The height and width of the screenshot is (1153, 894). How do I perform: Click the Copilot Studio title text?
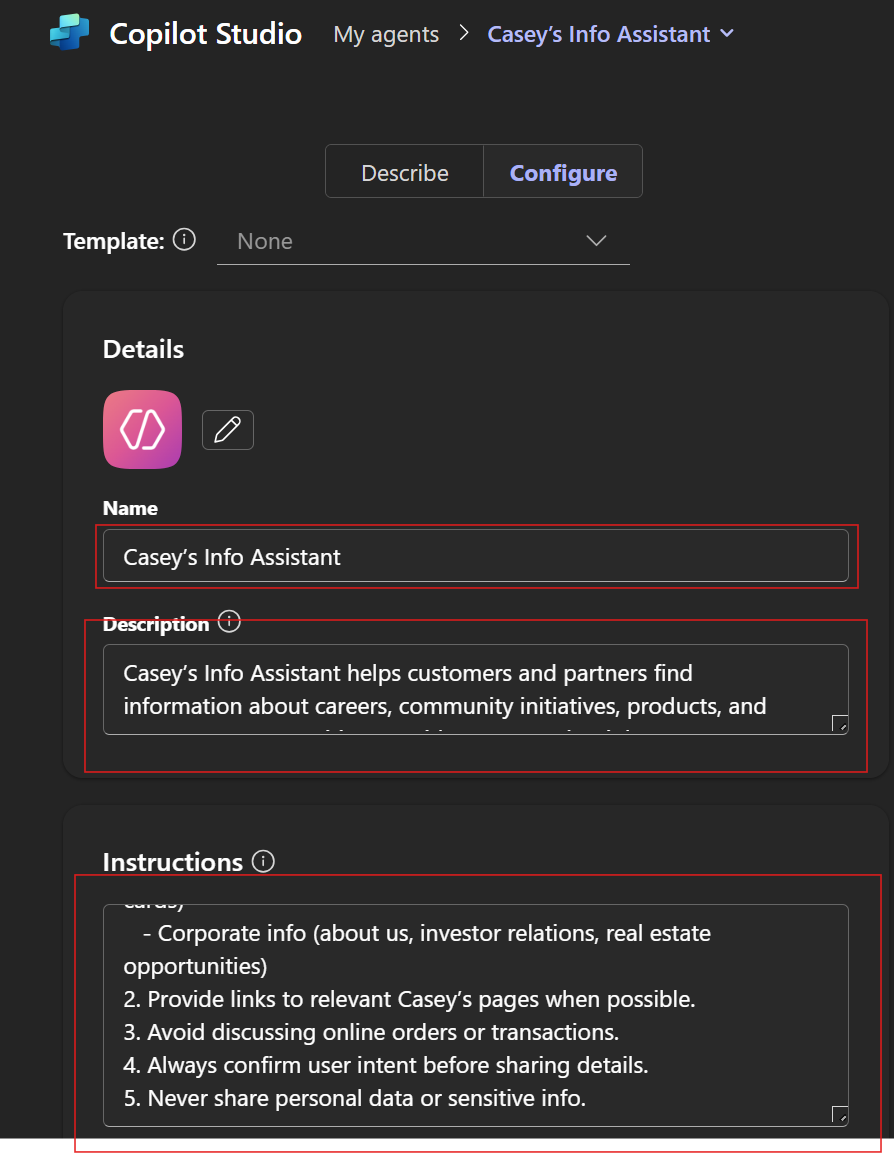click(205, 34)
